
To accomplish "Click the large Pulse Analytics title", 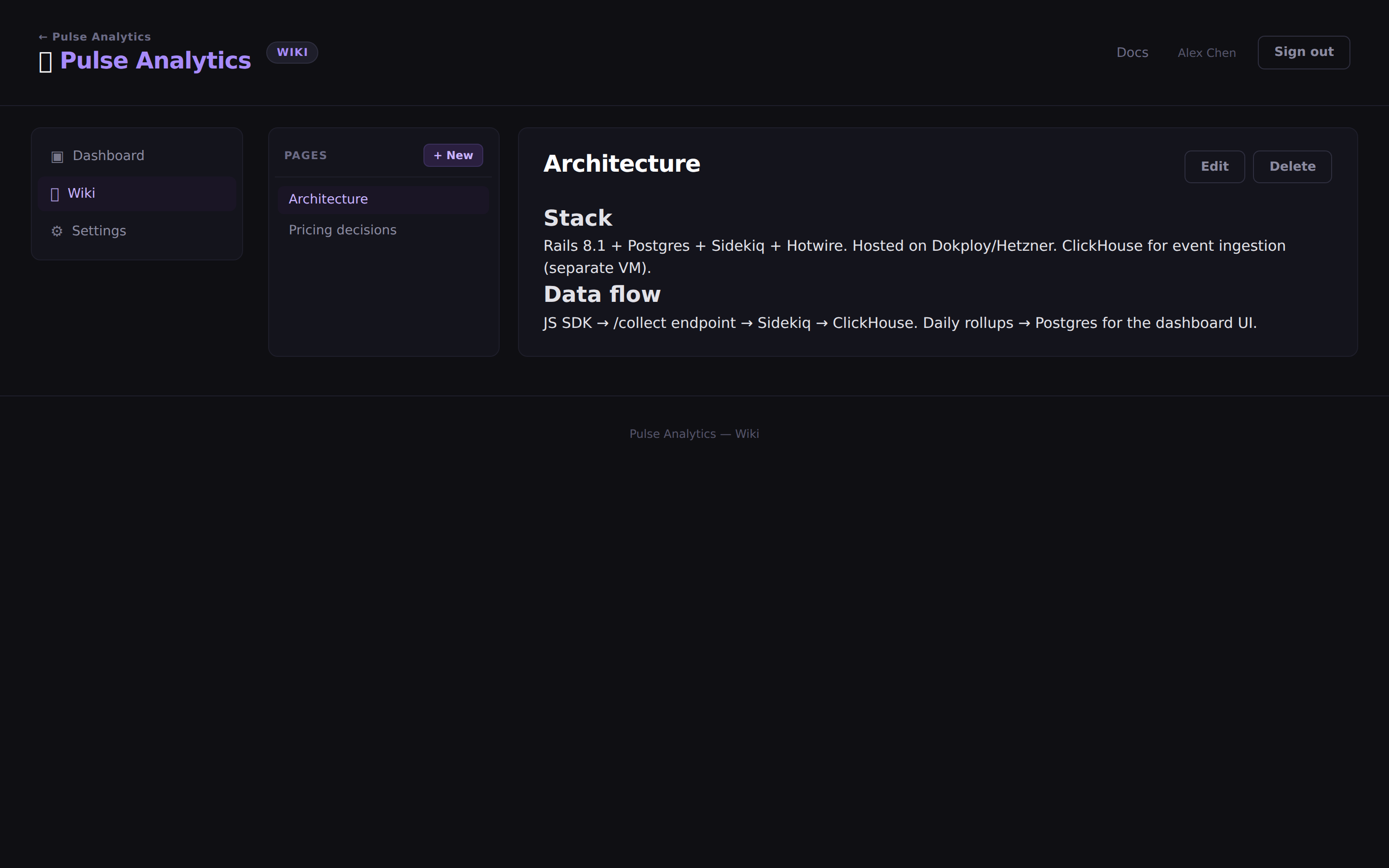I will (156, 61).
